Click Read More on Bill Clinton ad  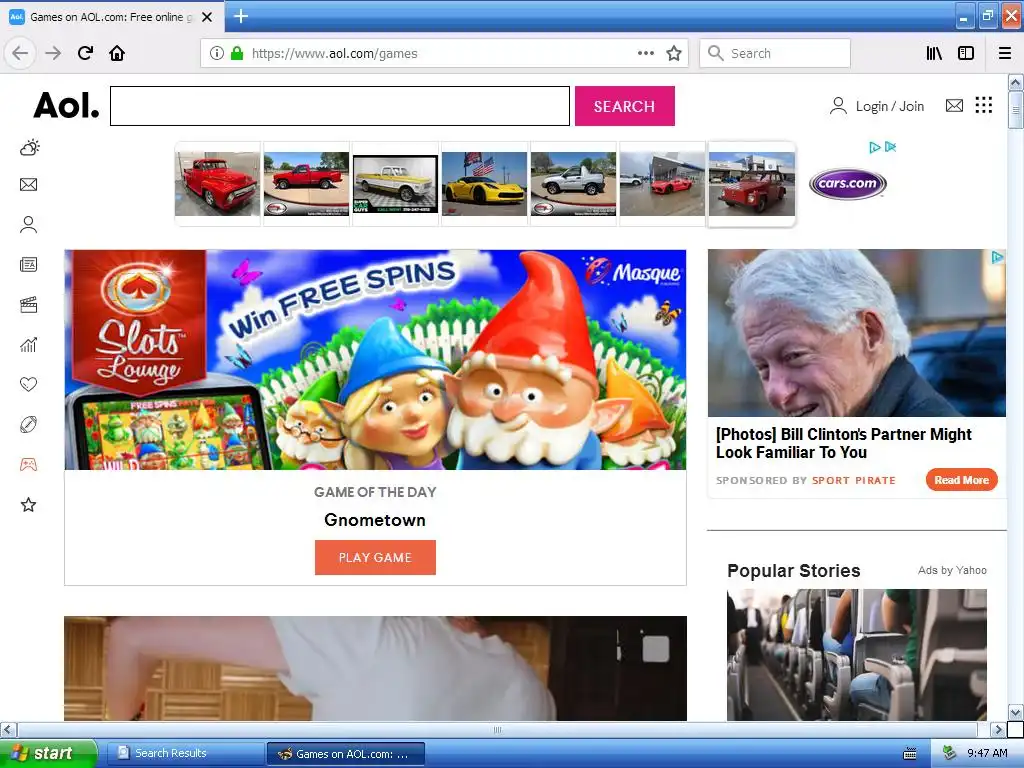(961, 480)
